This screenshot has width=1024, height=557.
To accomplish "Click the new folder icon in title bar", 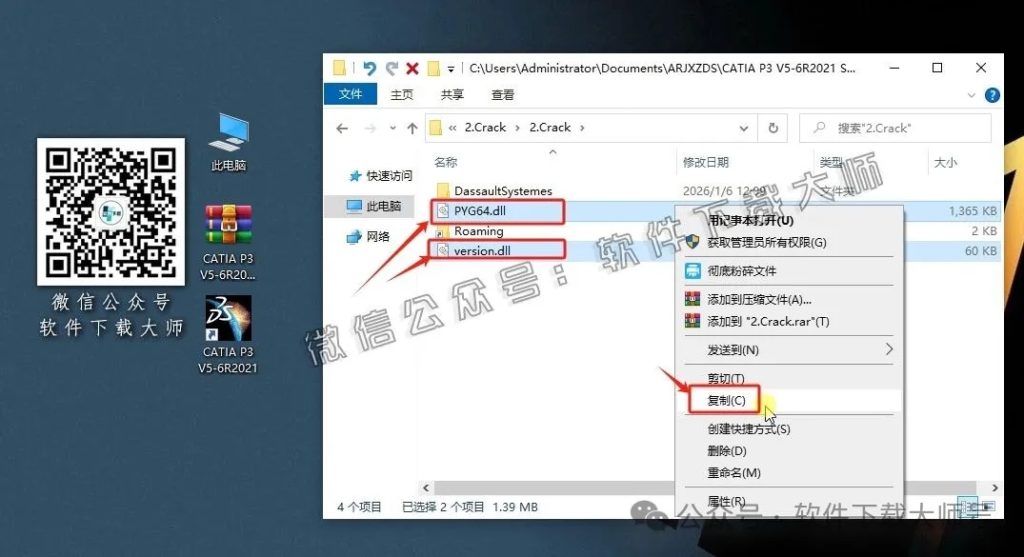I will click(433, 68).
